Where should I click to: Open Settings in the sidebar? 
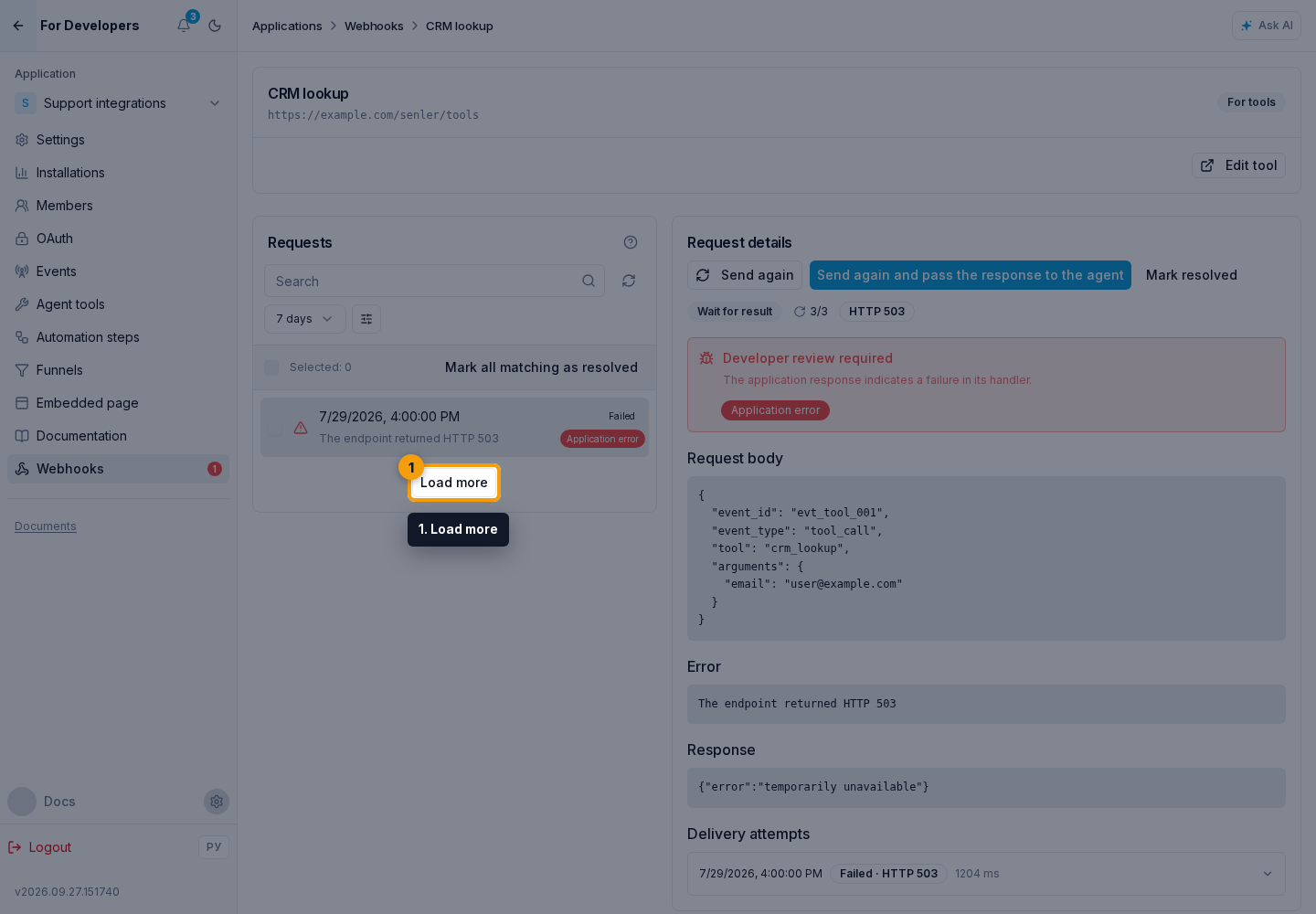pos(119,140)
